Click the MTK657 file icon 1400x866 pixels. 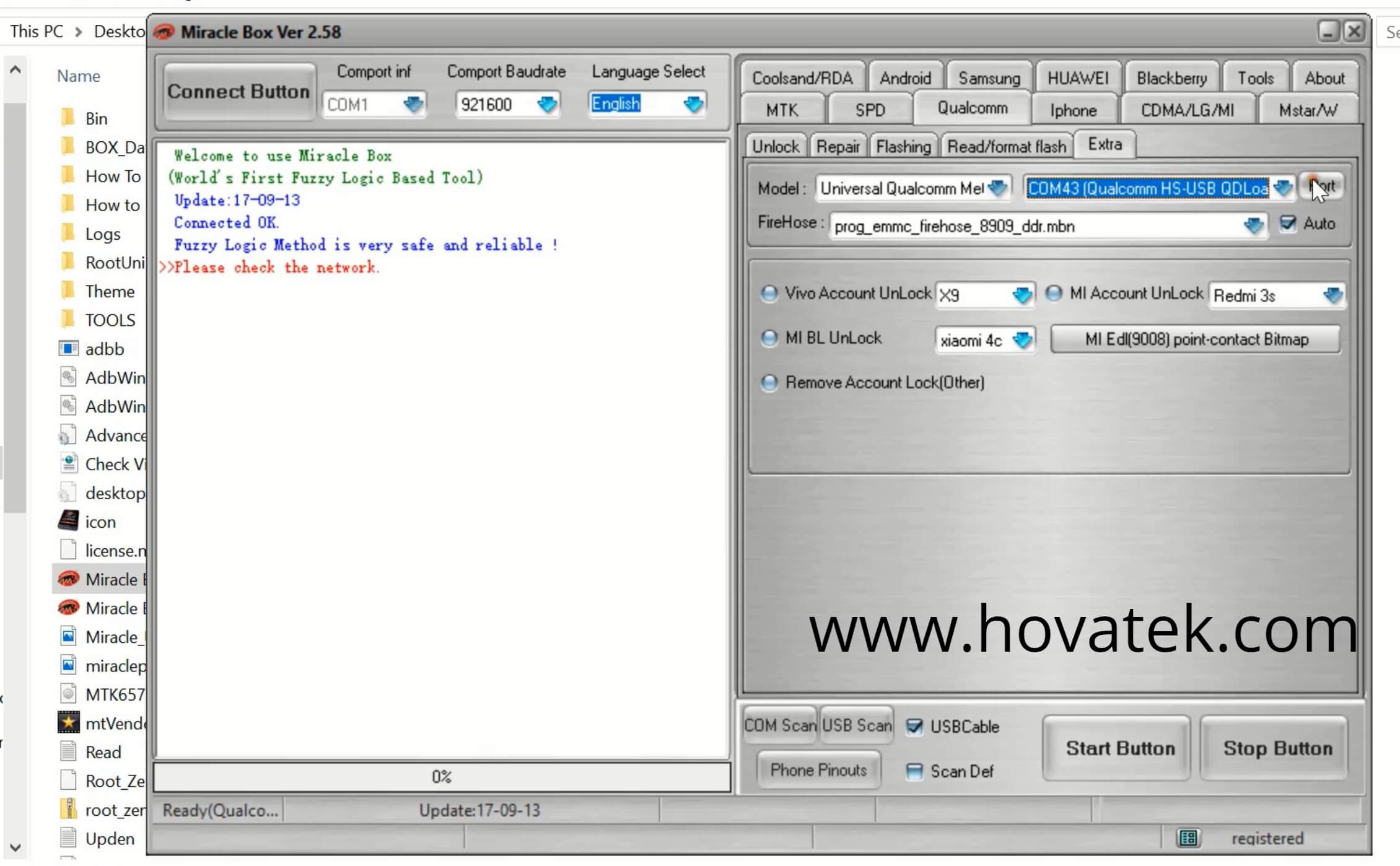pos(68,694)
